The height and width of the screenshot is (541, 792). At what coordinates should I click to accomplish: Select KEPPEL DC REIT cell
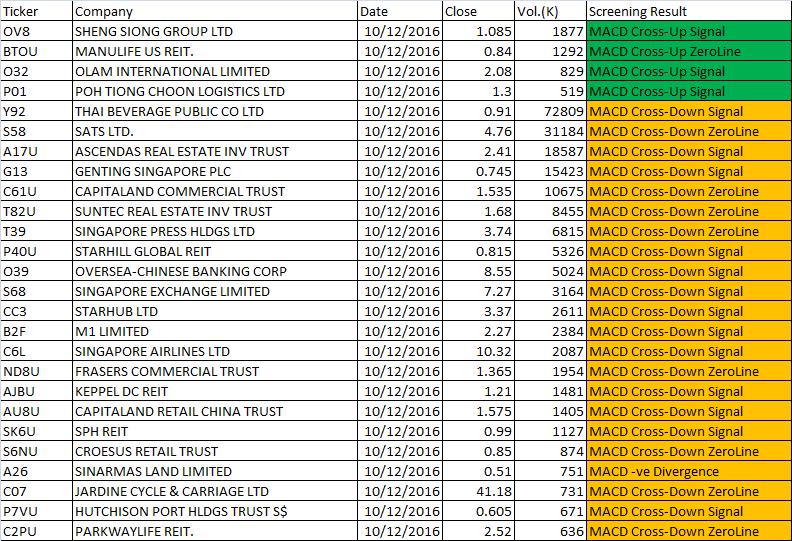pos(215,391)
